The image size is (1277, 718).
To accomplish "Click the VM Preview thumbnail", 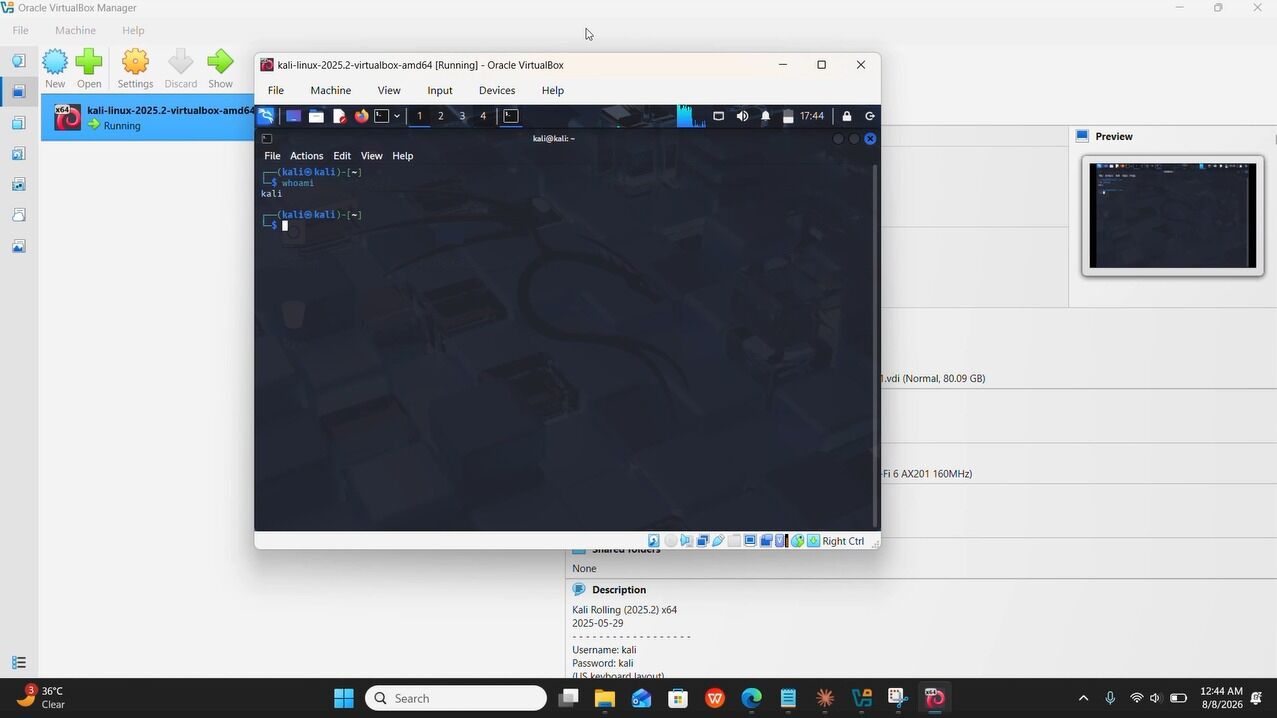I will coord(1172,215).
